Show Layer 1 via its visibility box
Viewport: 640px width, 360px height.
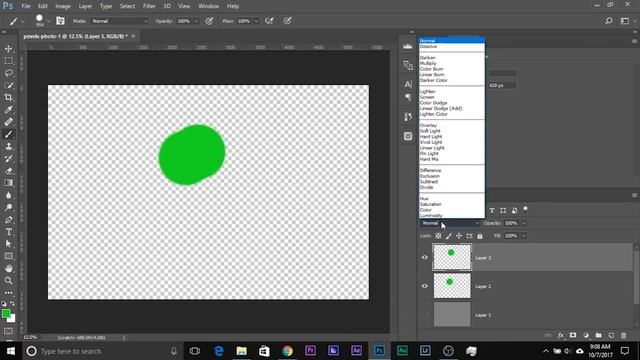coord(425,315)
